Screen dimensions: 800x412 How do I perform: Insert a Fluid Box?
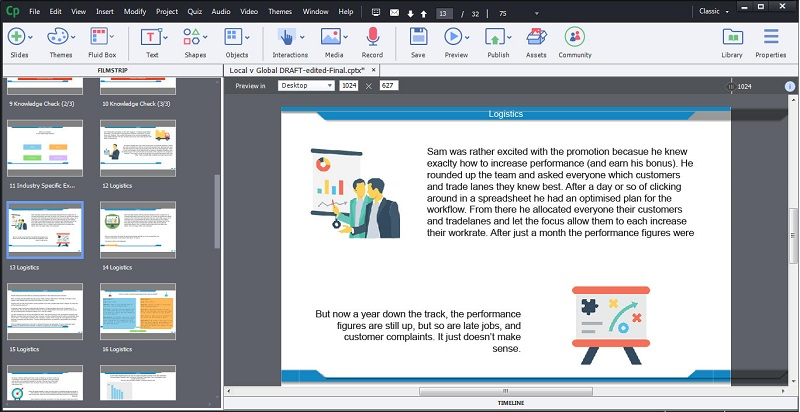pyautogui.click(x=103, y=37)
